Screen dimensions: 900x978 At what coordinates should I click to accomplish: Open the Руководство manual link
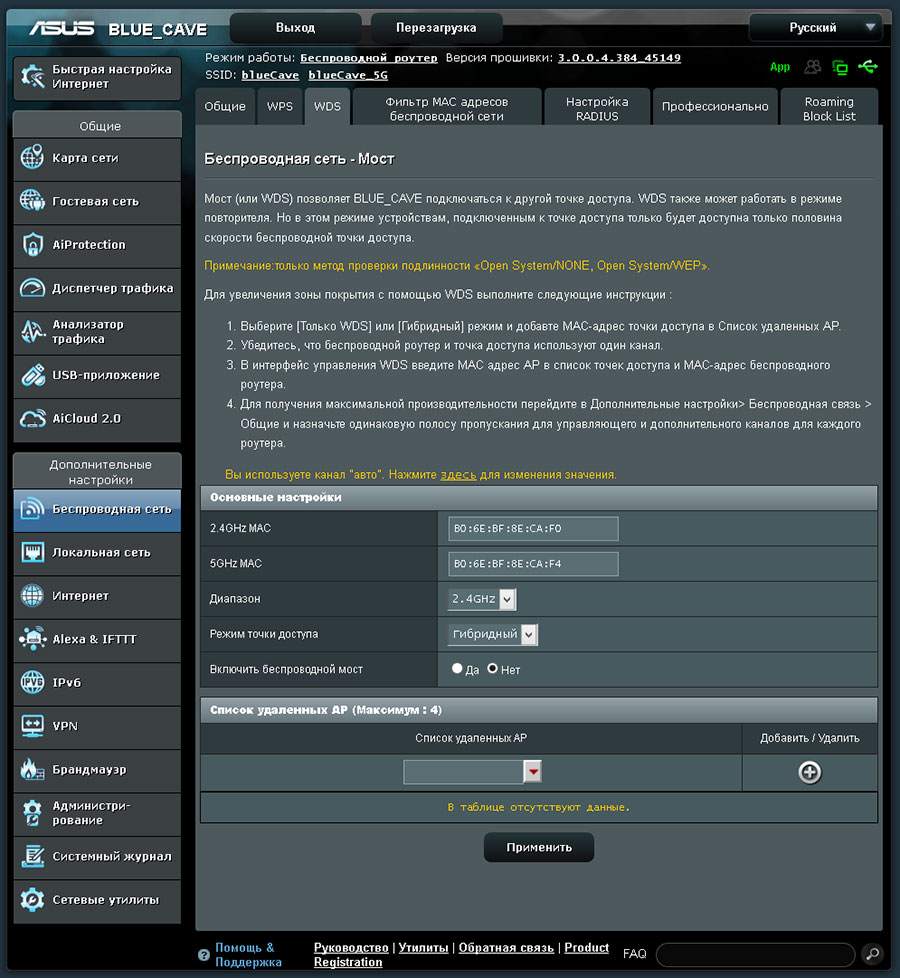pos(351,947)
